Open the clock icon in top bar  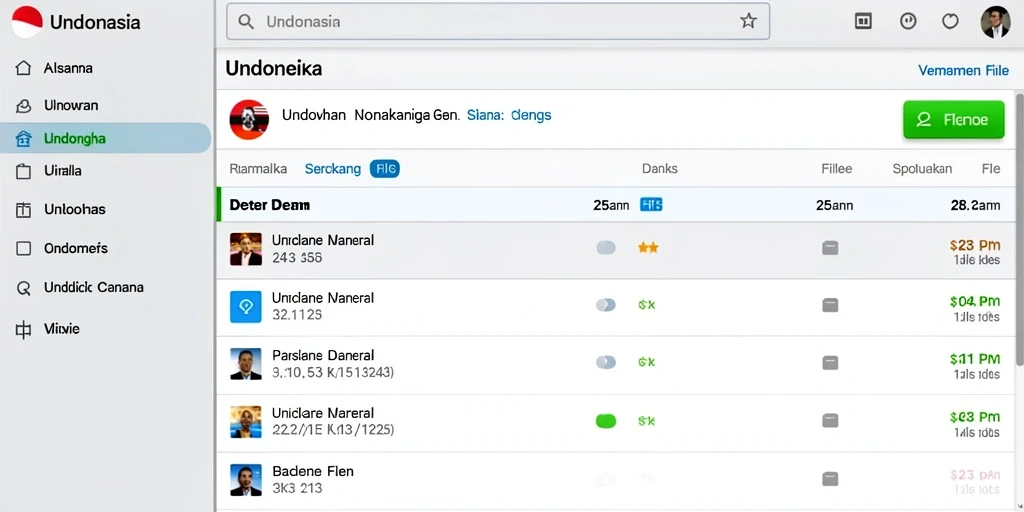point(908,22)
